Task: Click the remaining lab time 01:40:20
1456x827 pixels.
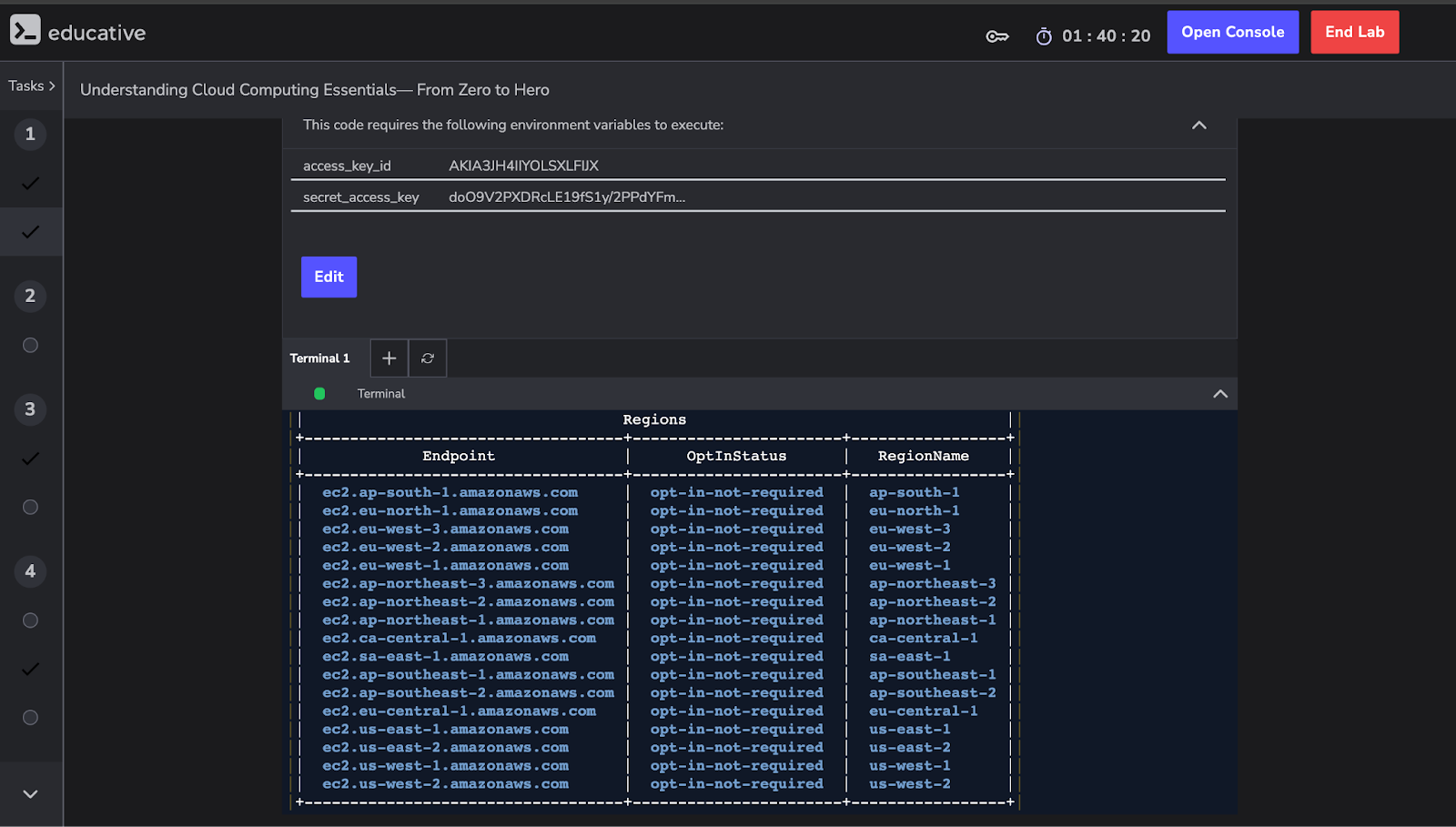Action: point(1106,36)
